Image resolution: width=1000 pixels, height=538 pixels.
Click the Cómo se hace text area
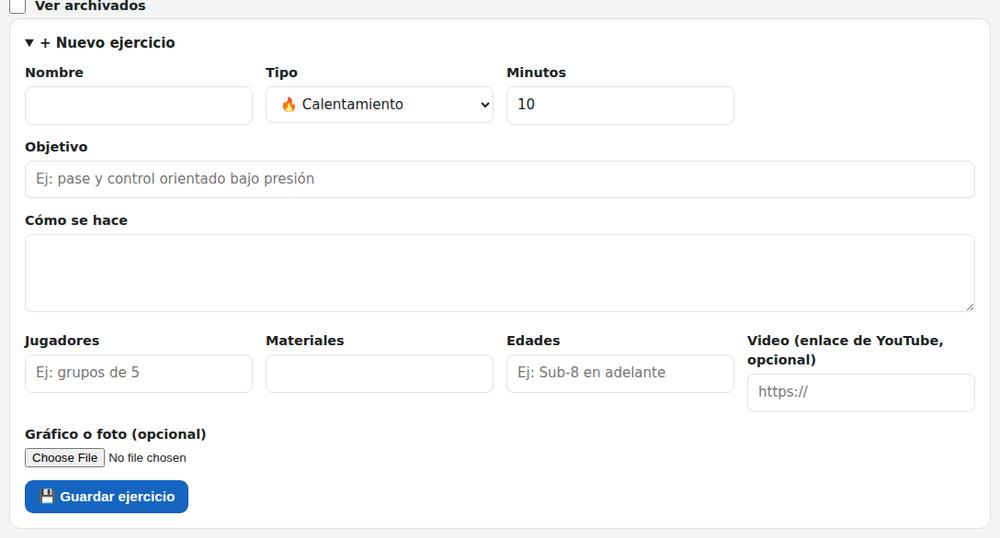tap(499, 273)
